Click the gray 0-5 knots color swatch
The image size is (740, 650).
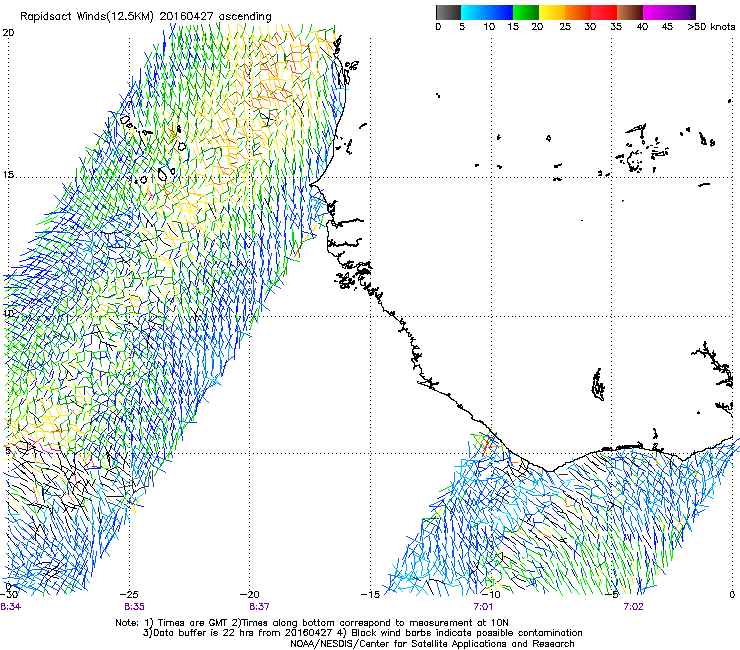point(448,12)
